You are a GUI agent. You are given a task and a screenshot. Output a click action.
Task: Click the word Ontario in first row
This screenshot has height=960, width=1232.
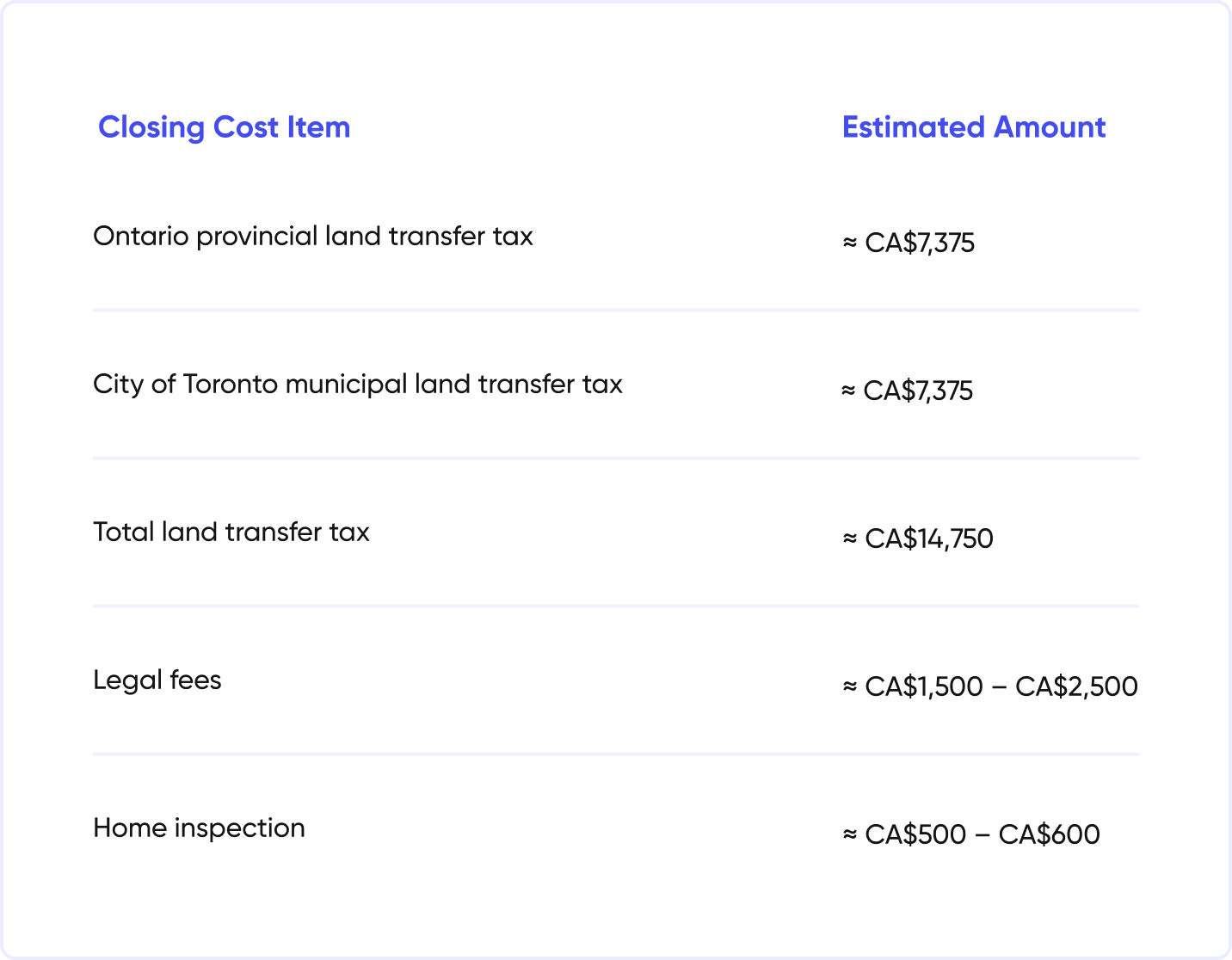pyautogui.click(x=141, y=237)
